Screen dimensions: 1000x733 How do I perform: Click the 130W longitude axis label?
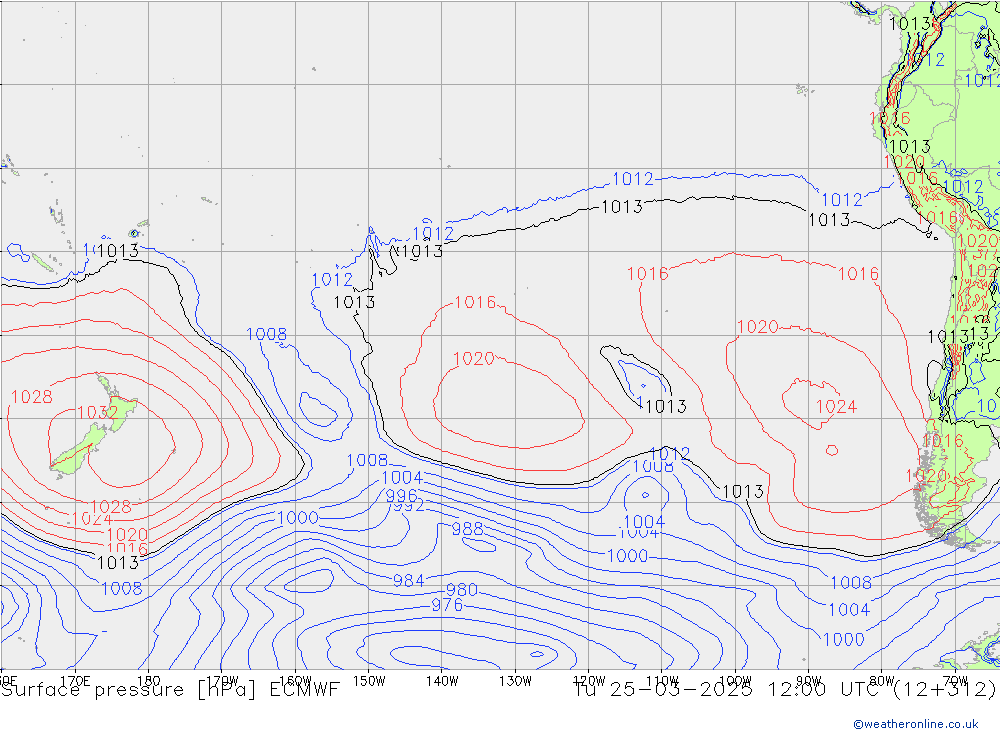(x=515, y=681)
